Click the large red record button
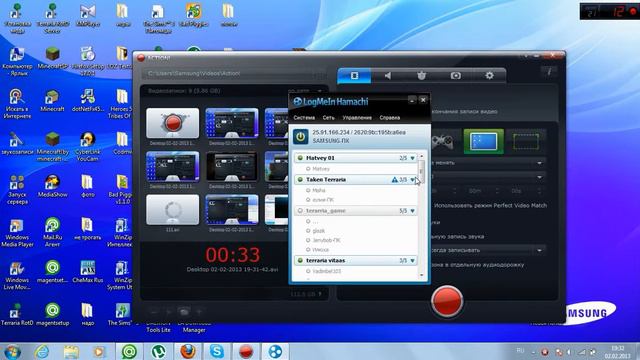 (x=447, y=301)
